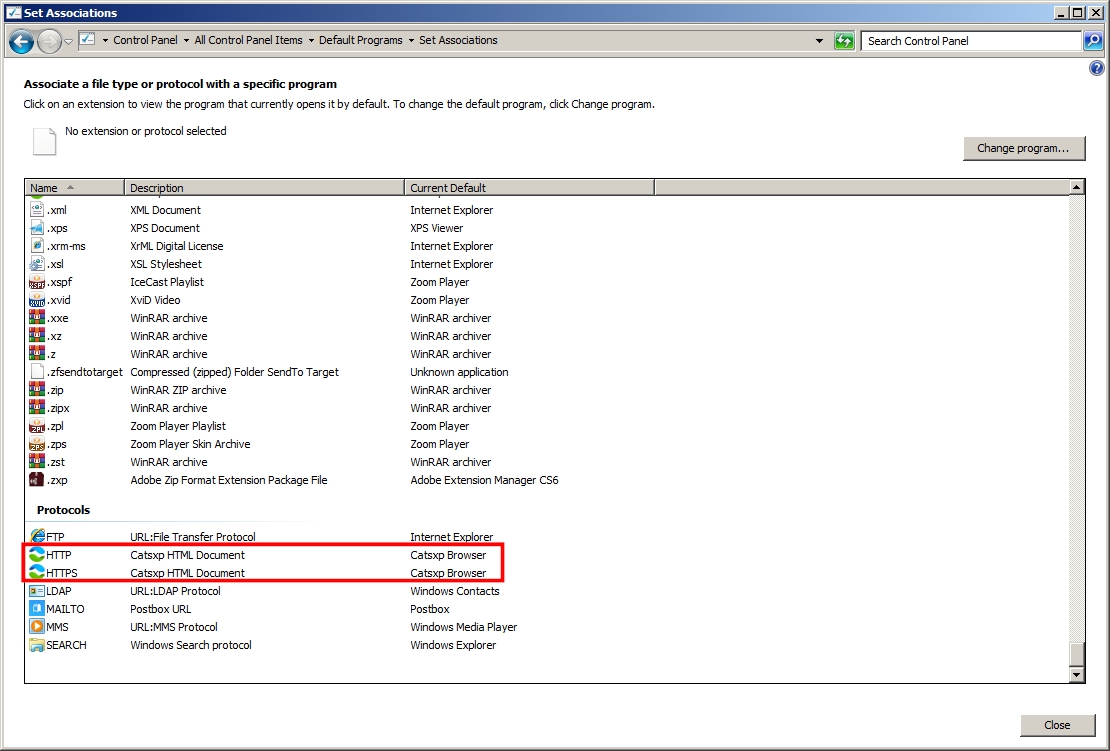Open address bar history dropdown

point(819,41)
